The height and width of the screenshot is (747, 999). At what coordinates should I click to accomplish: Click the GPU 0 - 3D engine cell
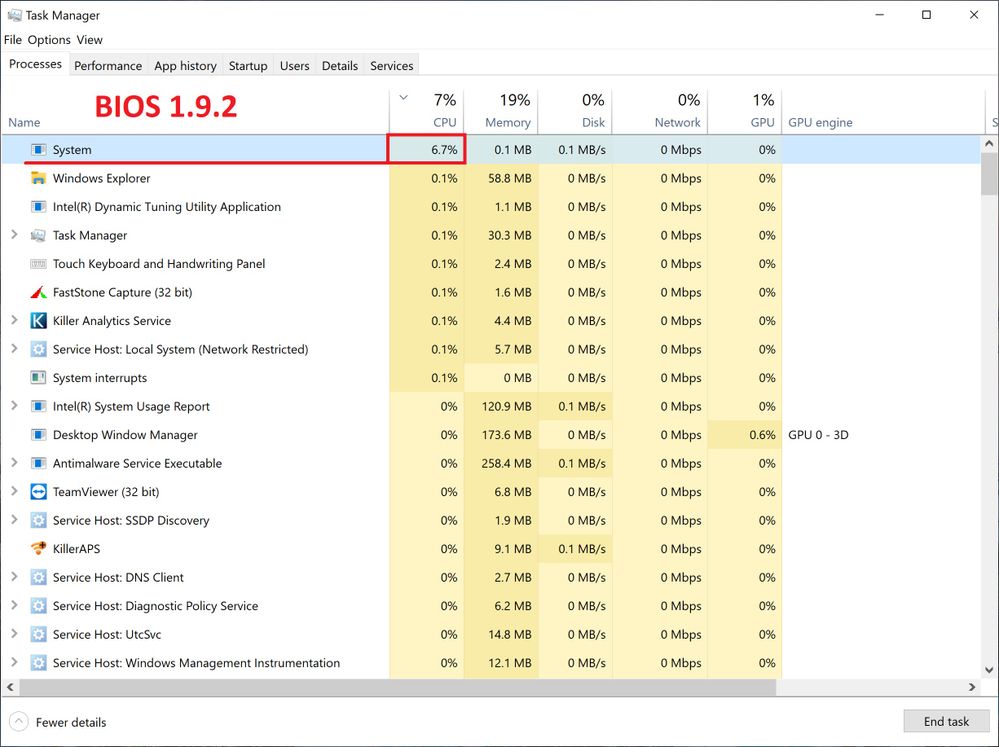click(x=818, y=435)
